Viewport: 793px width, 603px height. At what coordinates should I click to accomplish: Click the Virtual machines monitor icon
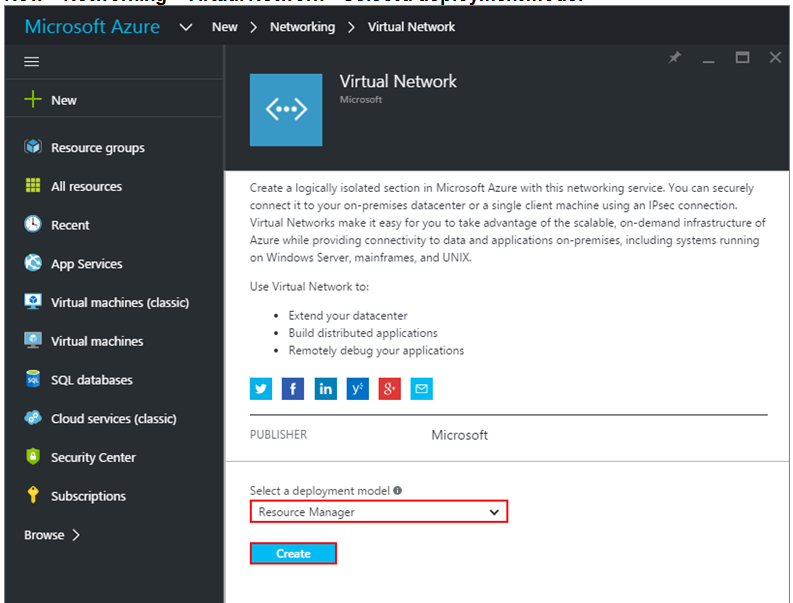coord(33,340)
